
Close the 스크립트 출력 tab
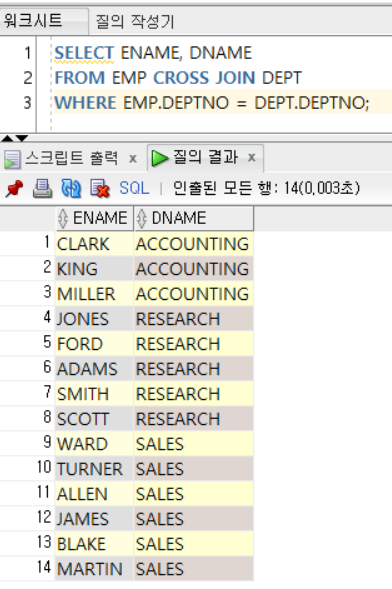[x=133, y=159]
